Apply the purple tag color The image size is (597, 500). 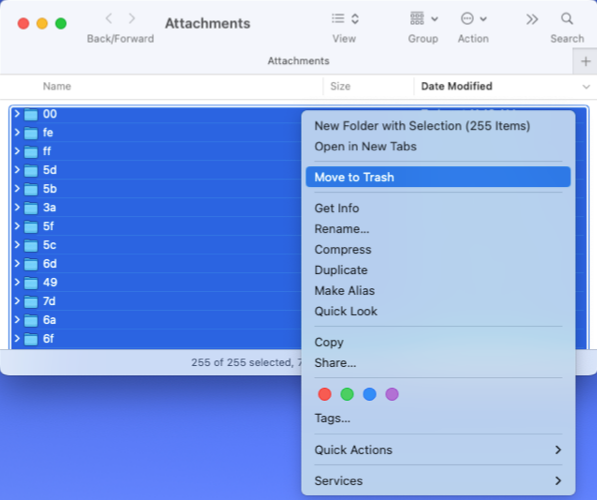(392, 394)
